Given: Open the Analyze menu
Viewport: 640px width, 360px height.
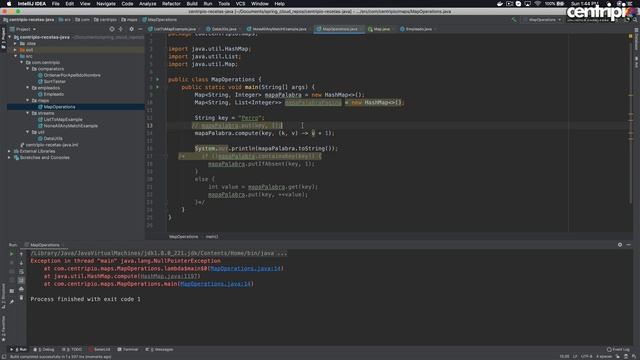Looking at the screenshot, I should point(147,4).
